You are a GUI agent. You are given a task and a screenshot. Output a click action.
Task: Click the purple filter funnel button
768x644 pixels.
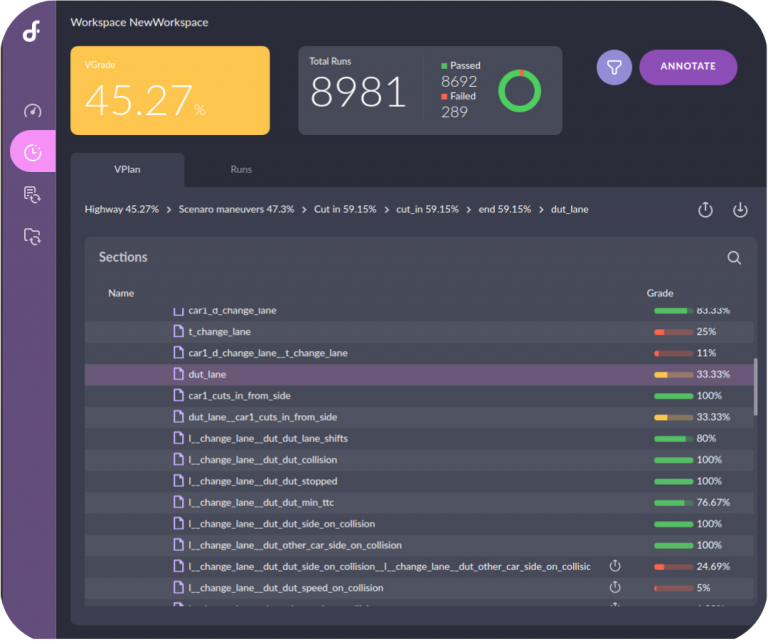pyautogui.click(x=614, y=67)
